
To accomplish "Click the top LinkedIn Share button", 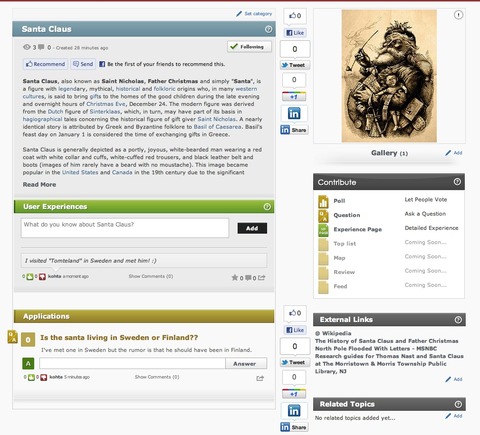I will (x=294, y=130).
